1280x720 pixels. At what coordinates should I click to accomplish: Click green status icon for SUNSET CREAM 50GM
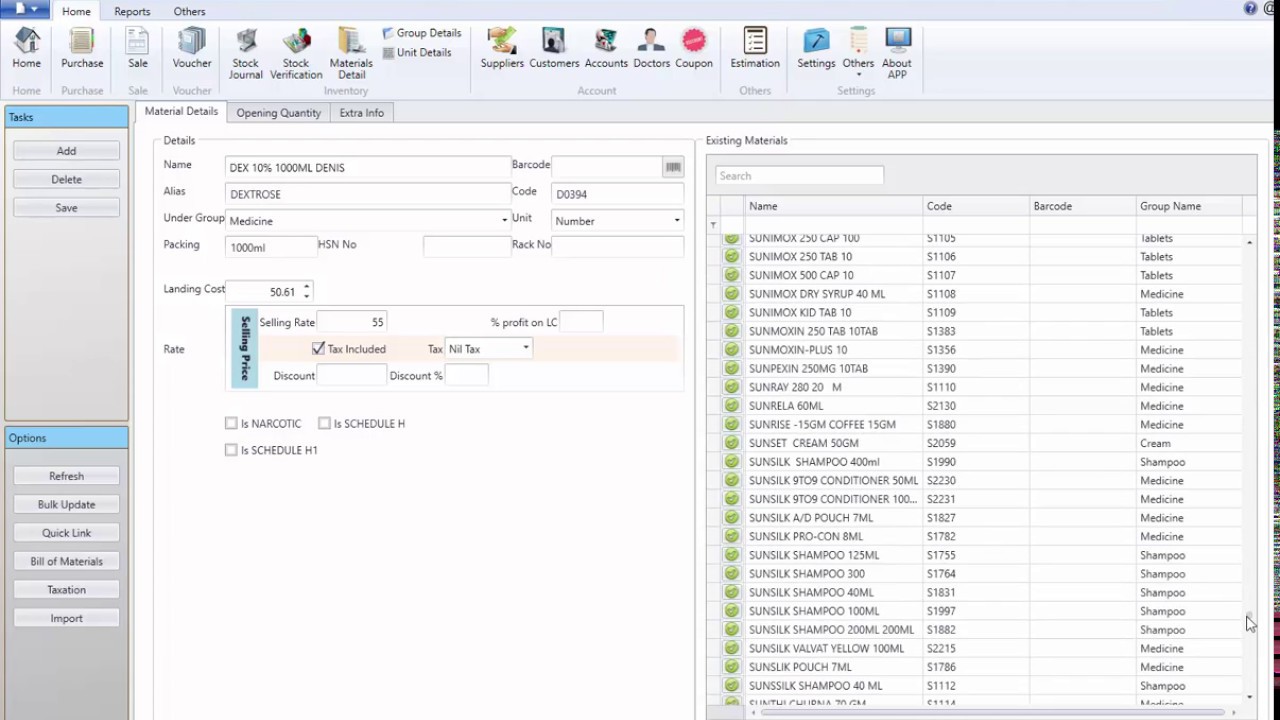(x=732, y=443)
